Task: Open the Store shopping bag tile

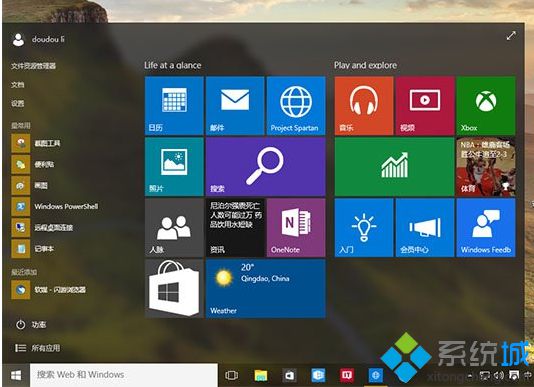Action: click(174, 289)
